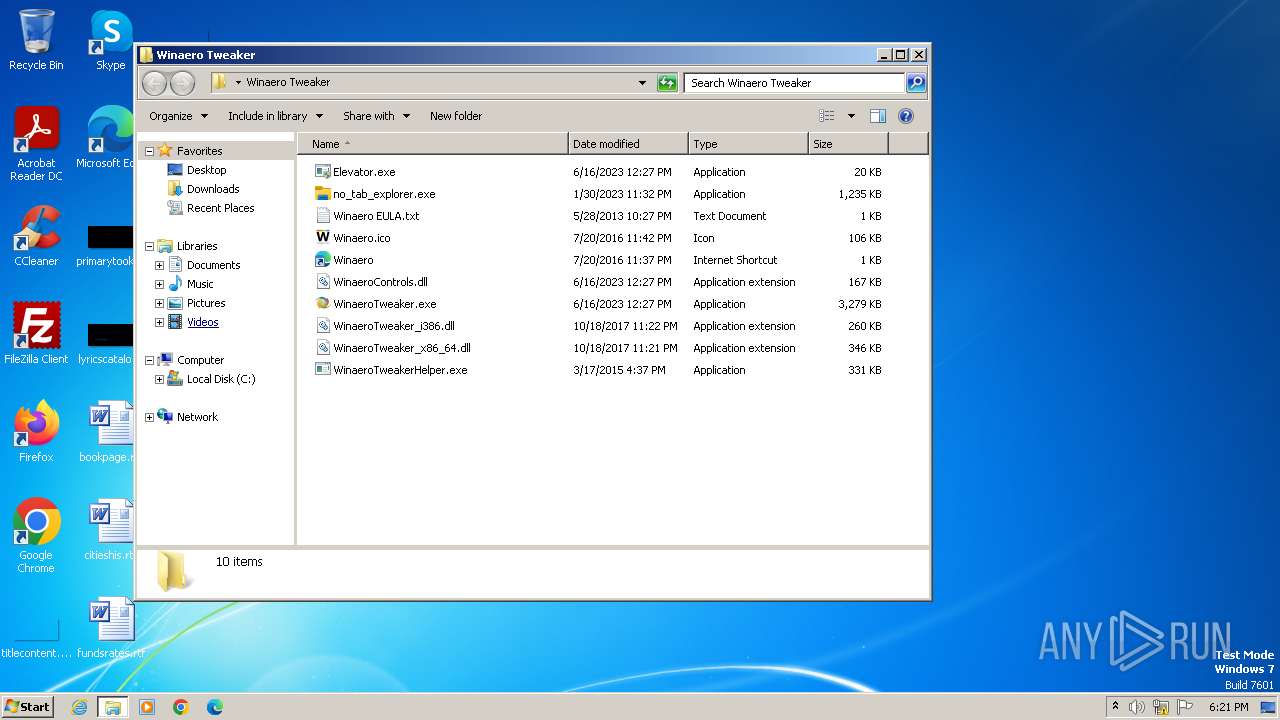Click the Search Winaero Tweaker field
The height and width of the screenshot is (720, 1280).
(796, 83)
